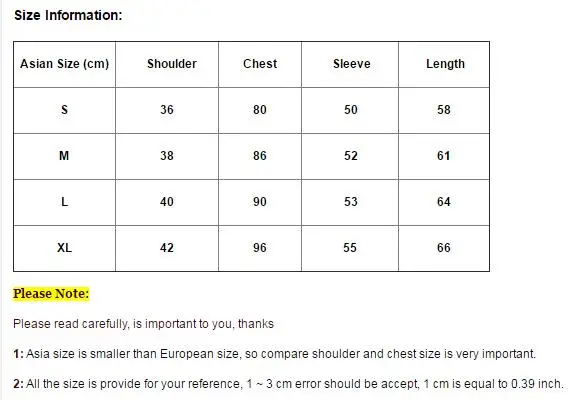This screenshot has height=400, width=579.
Task: Select the XL size row label
Action: 64,247
